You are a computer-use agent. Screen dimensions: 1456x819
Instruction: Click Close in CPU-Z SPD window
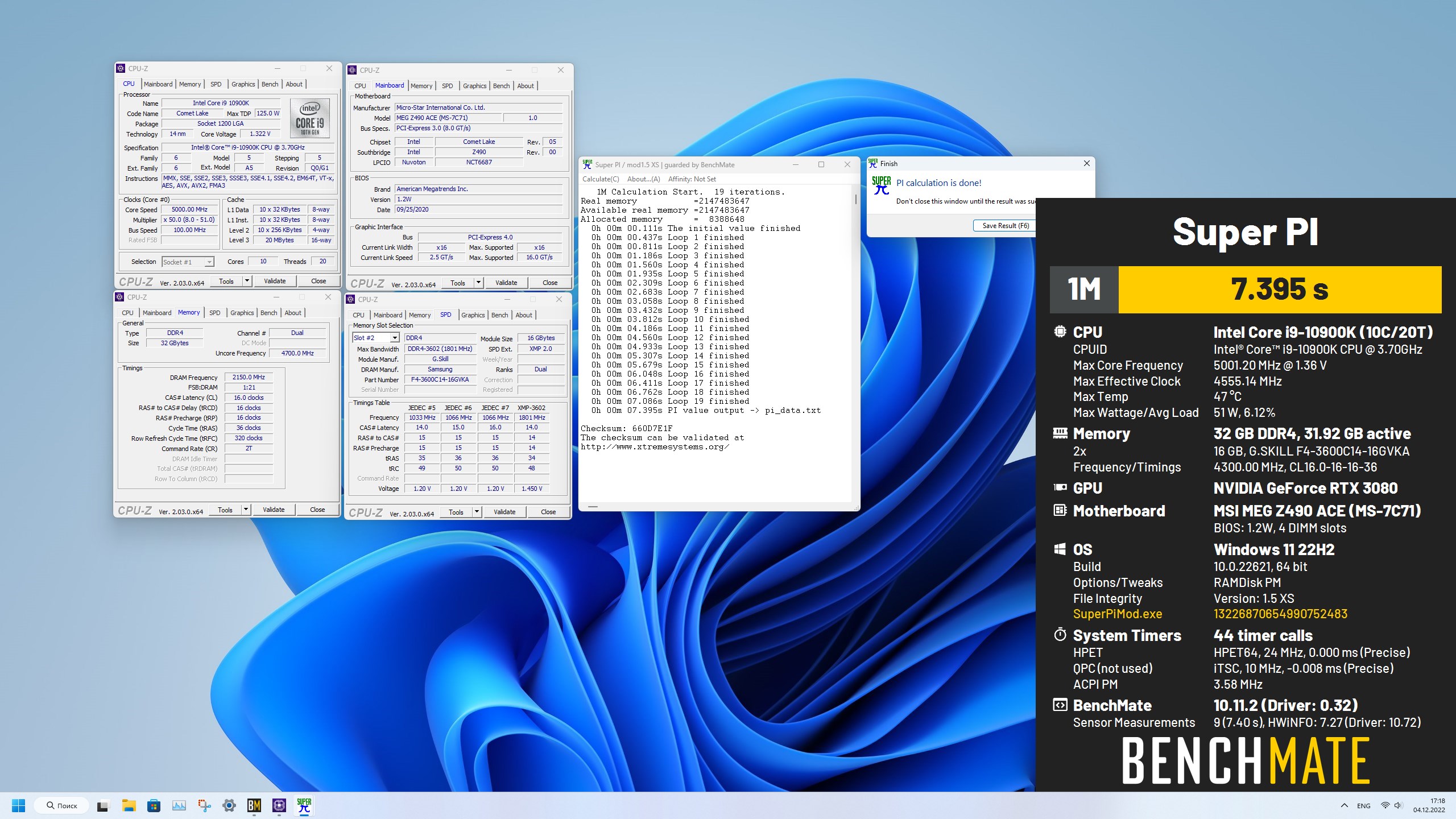[x=548, y=512]
